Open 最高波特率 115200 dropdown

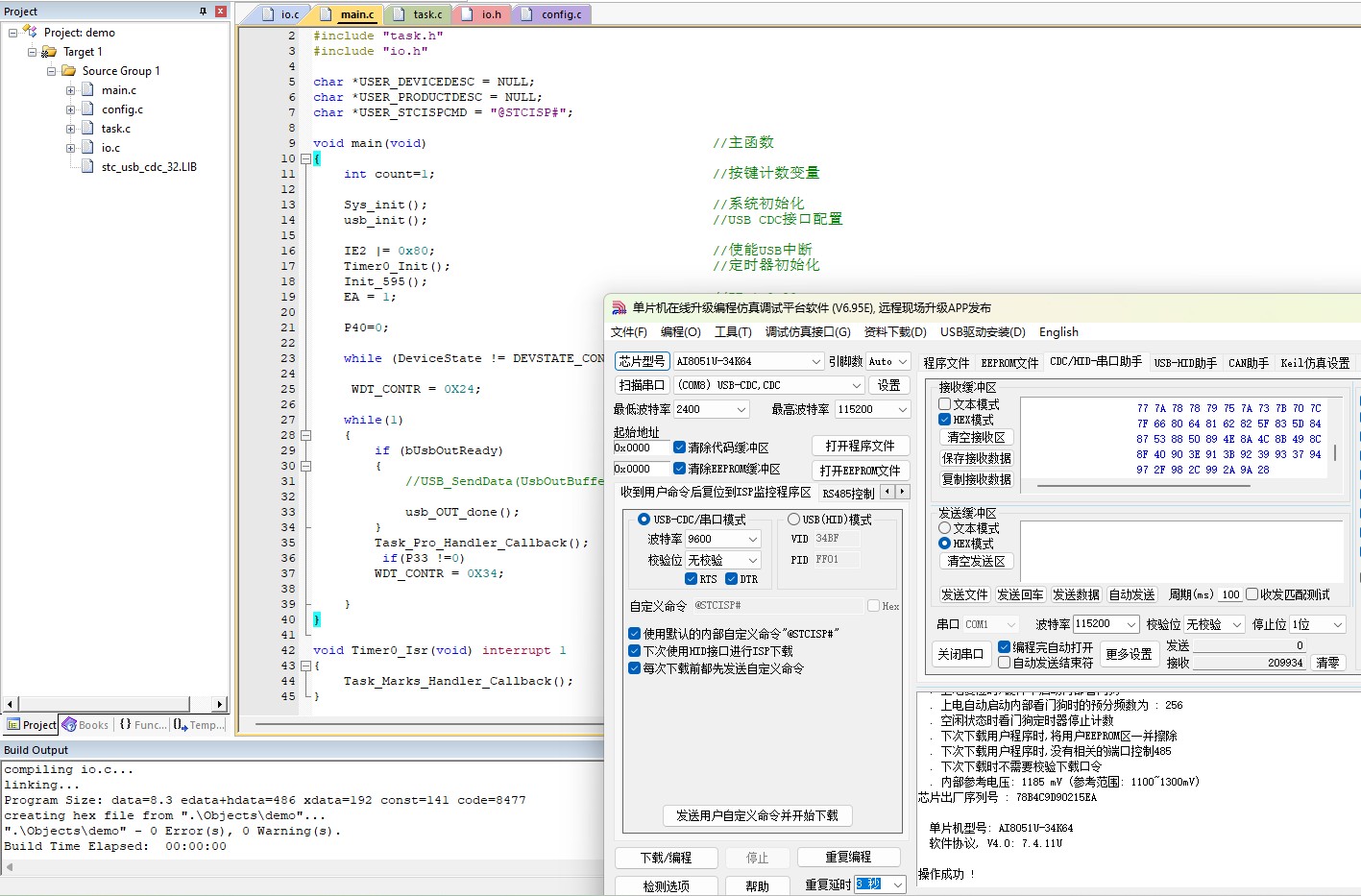tap(902, 409)
